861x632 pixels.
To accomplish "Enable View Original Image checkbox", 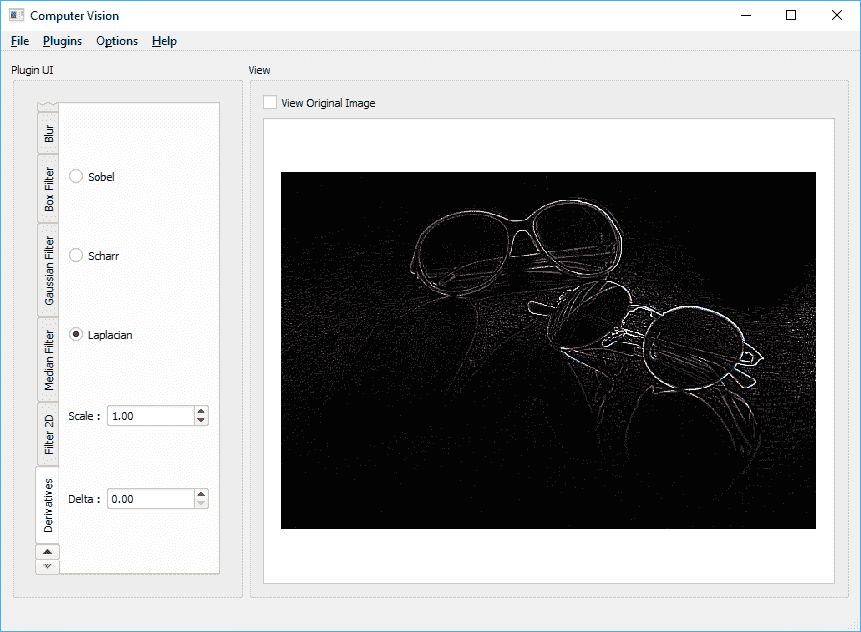I will point(270,103).
